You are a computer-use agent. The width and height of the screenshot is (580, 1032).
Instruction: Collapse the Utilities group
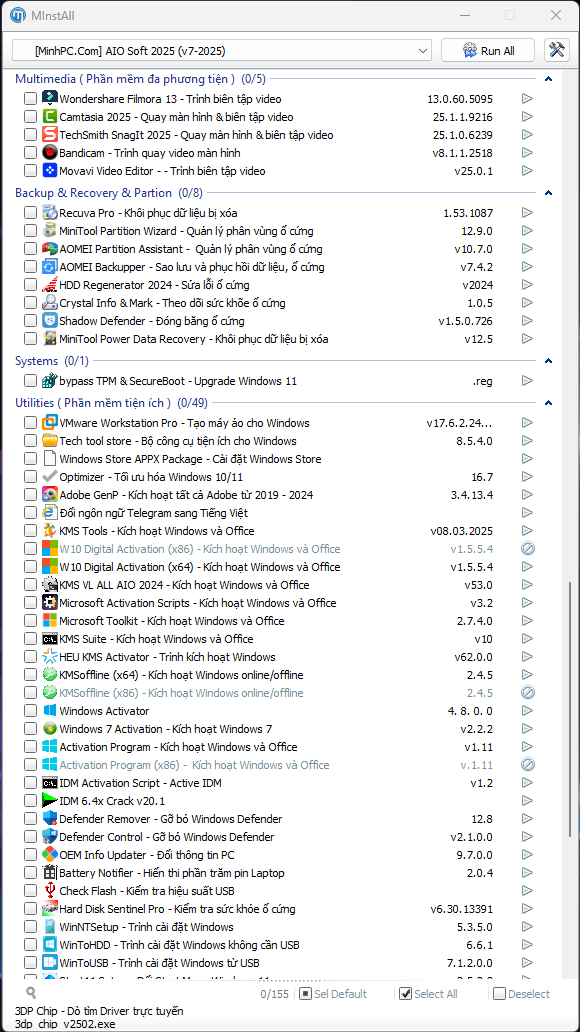point(548,403)
